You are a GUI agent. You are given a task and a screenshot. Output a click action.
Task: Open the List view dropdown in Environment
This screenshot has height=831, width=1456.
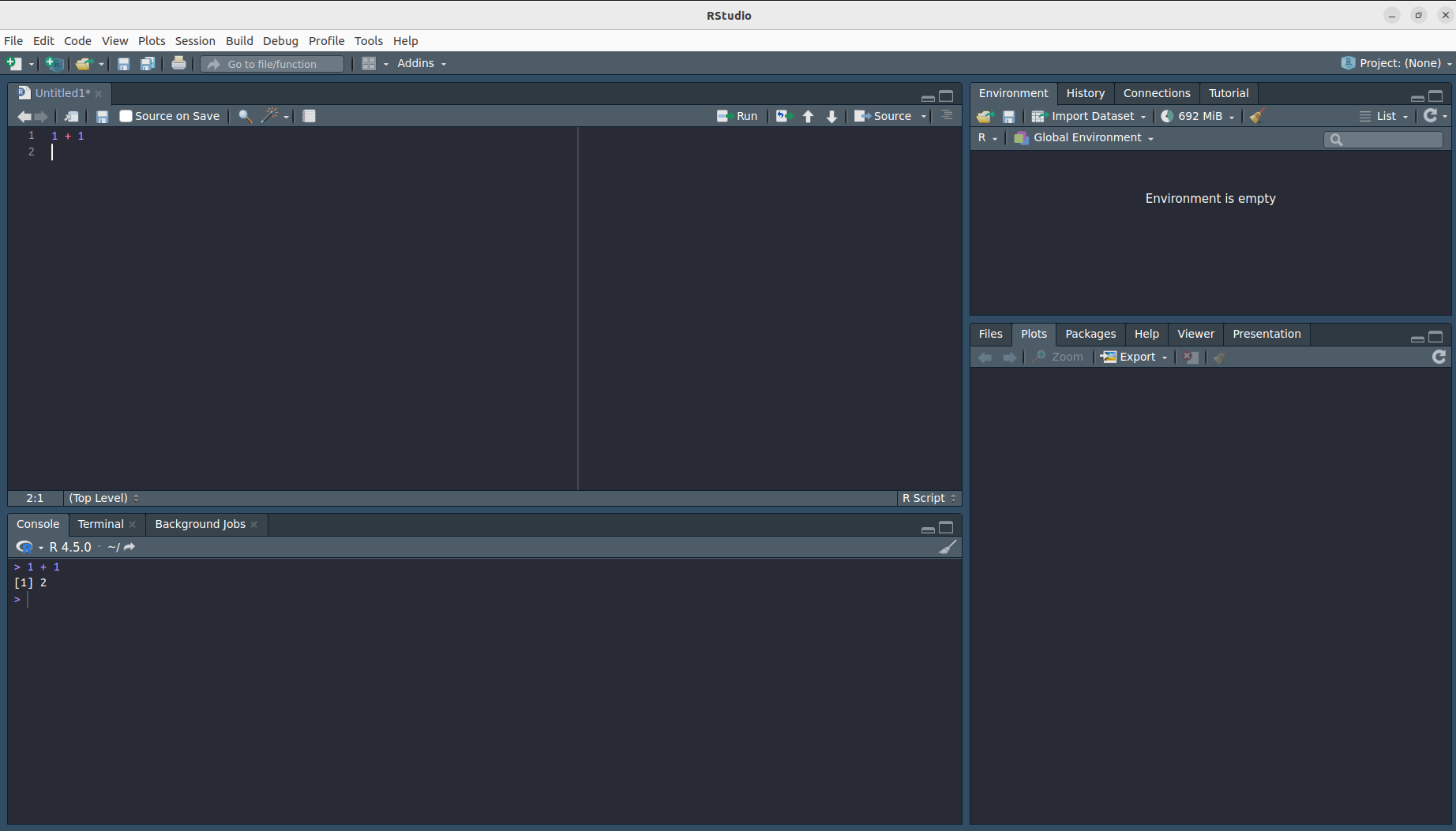[1384, 116]
